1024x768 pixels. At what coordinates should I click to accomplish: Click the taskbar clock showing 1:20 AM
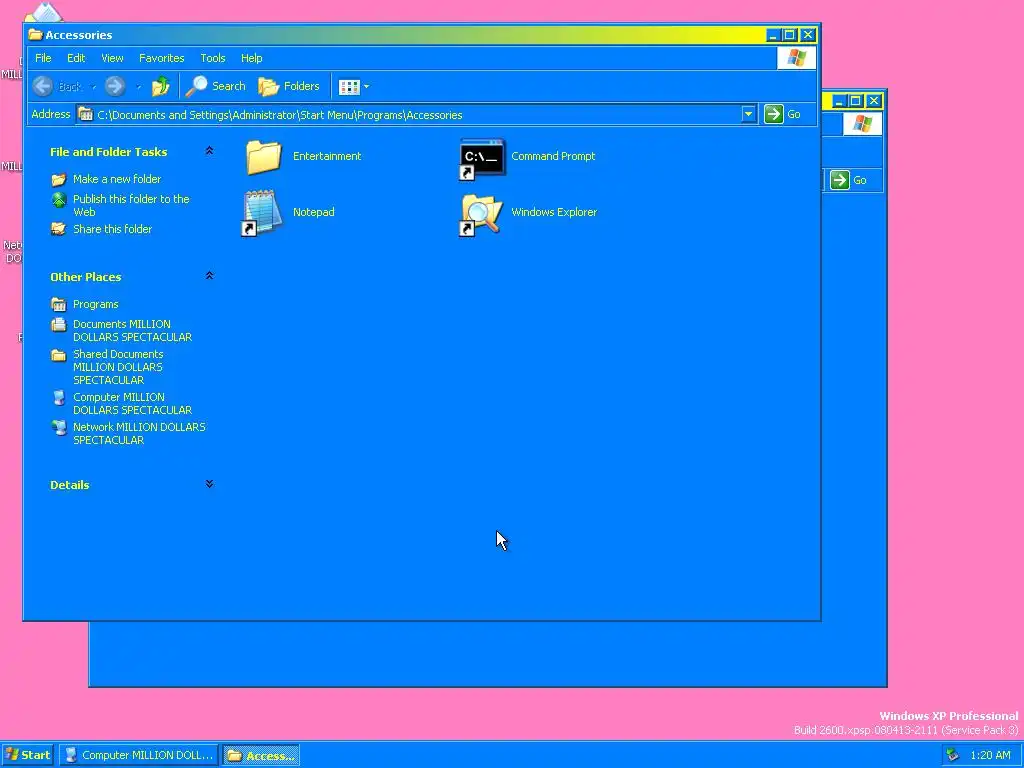[x=990, y=756]
